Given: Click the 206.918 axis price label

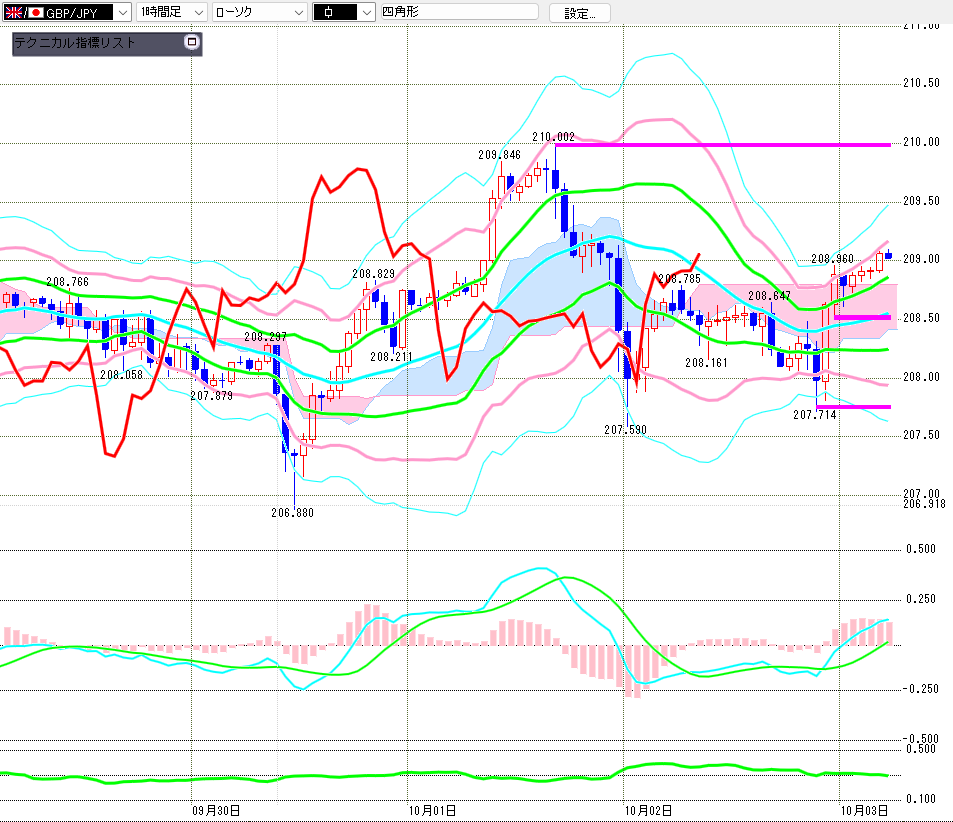Looking at the screenshot, I should coord(924,504).
